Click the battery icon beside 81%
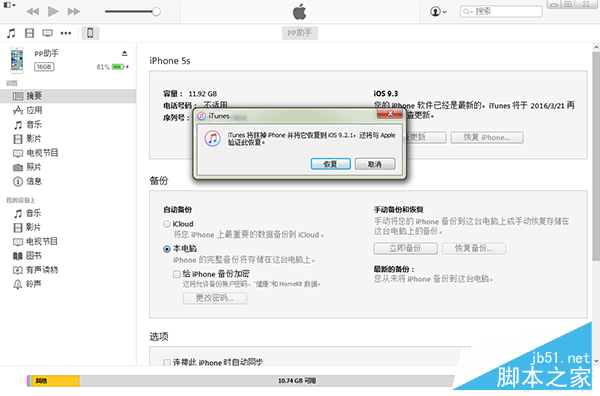 tap(118, 67)
